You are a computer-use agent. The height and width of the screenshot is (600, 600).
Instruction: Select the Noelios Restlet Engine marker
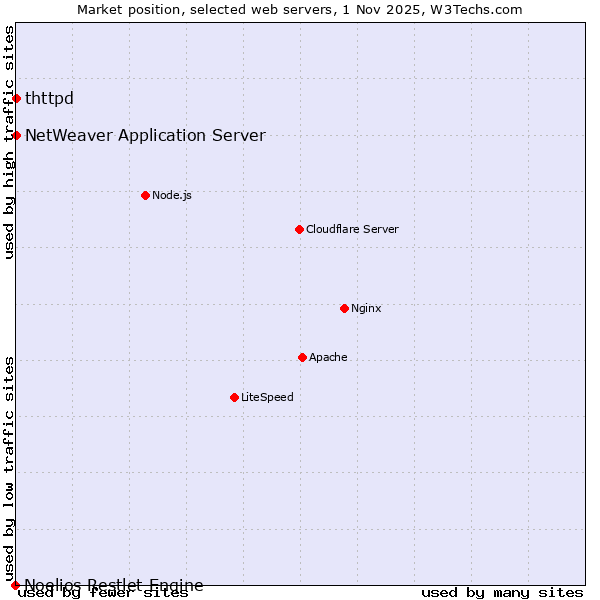point(15,585)
